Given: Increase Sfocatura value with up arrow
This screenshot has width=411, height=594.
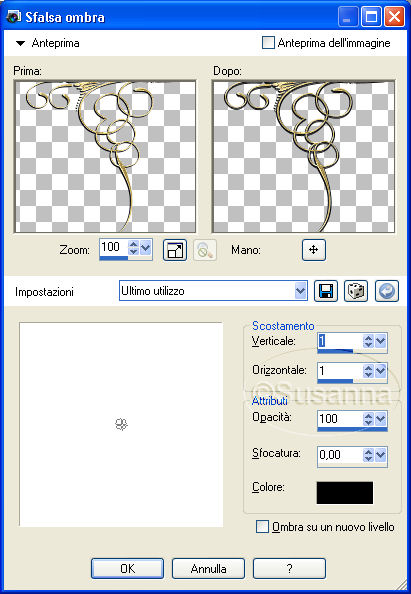Looking at the screenshot, I should [x=368, y=451].
